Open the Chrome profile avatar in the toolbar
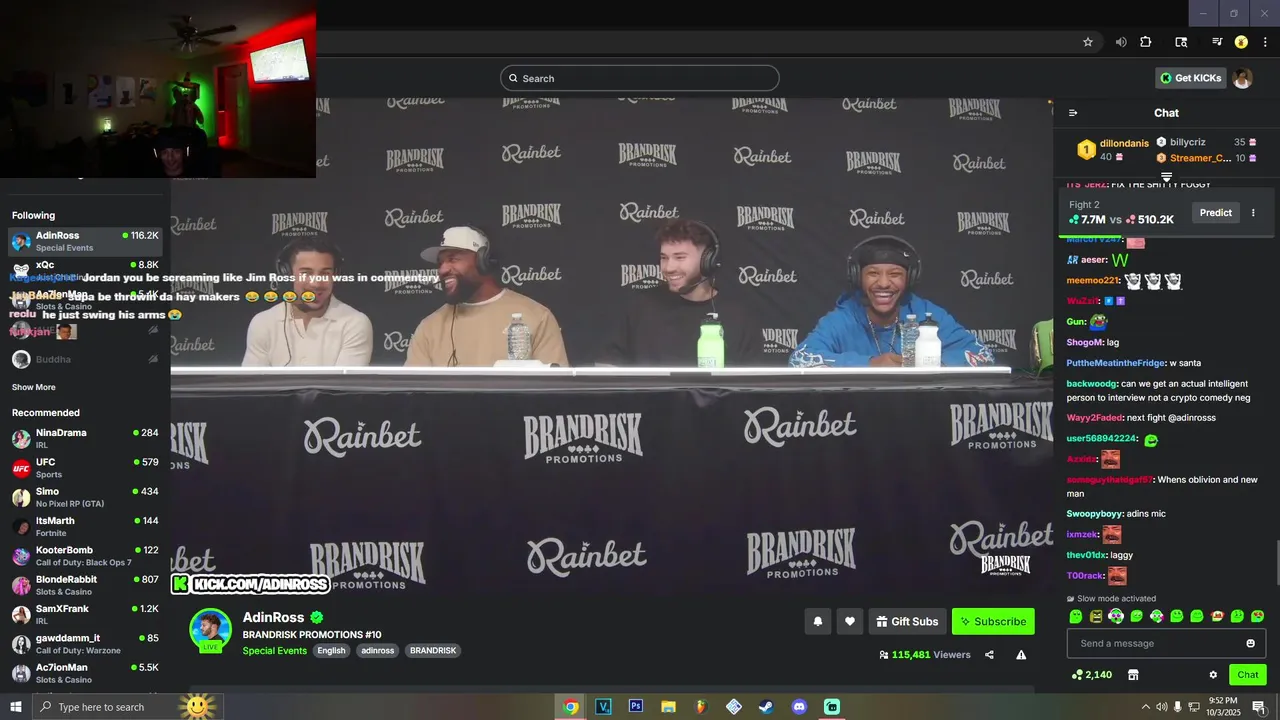The image size is (1280, 720). pyautogui.click(x=1241, y=42)
